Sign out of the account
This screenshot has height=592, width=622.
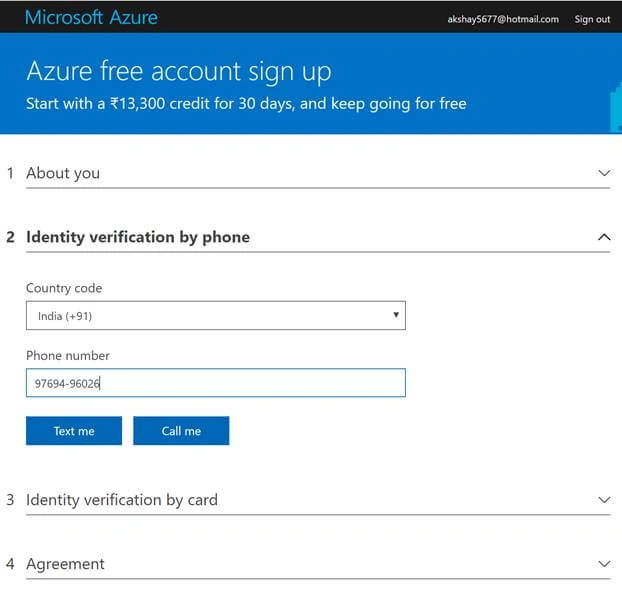(592, 19)
